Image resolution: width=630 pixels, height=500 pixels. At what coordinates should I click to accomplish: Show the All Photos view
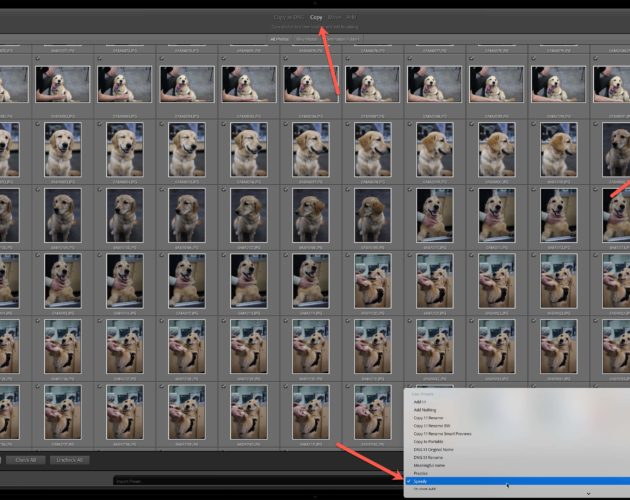[x=279, y=39]
